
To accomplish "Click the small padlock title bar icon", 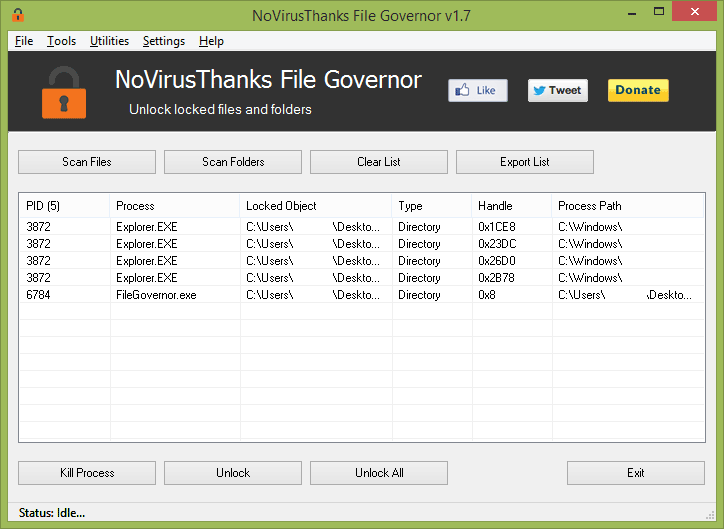I will [x=18, y=15].
